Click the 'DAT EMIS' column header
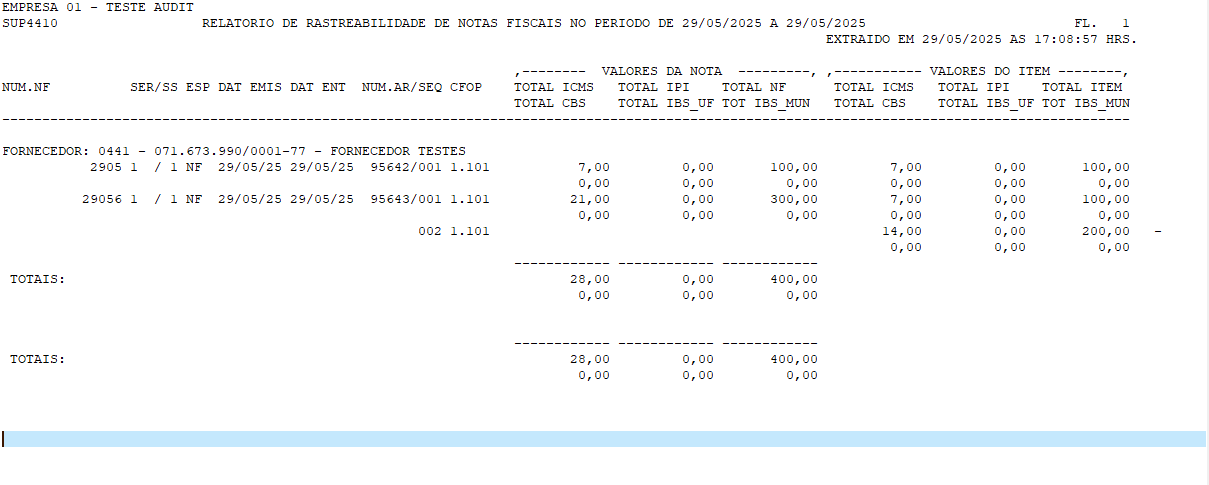 (x=250, y=88)
